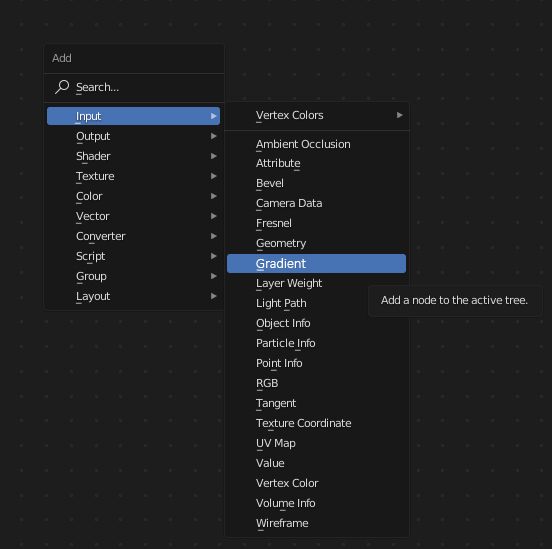Add a Geometry node
Screen dimensions: 552x549
[x=316, y=243]
